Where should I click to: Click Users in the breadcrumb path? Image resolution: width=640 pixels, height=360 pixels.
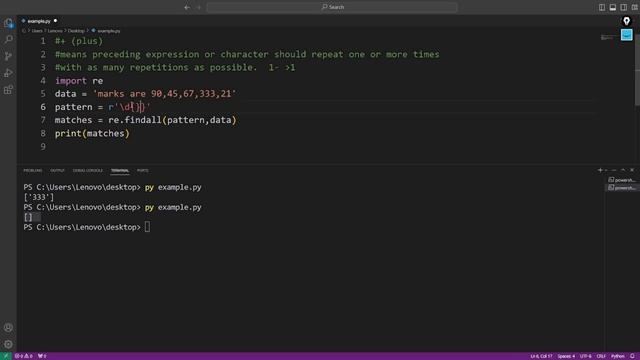point(37,31)
